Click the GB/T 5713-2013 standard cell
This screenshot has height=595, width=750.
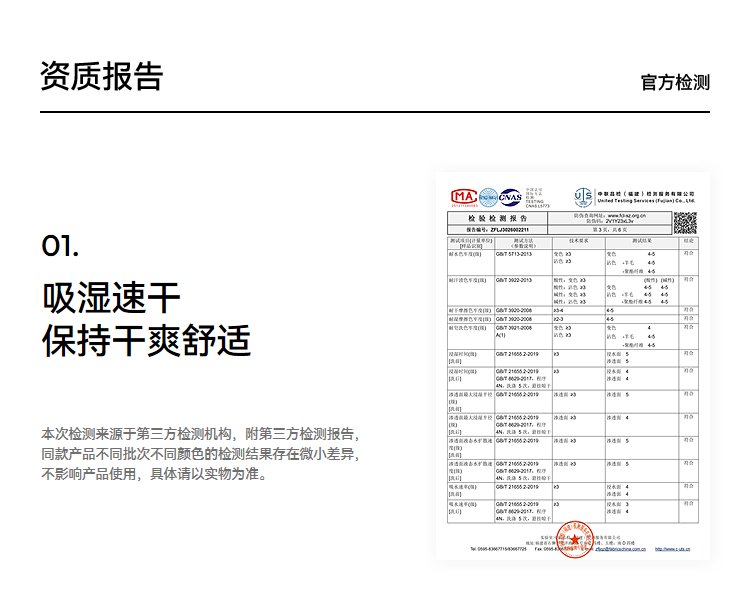[516, 254]
